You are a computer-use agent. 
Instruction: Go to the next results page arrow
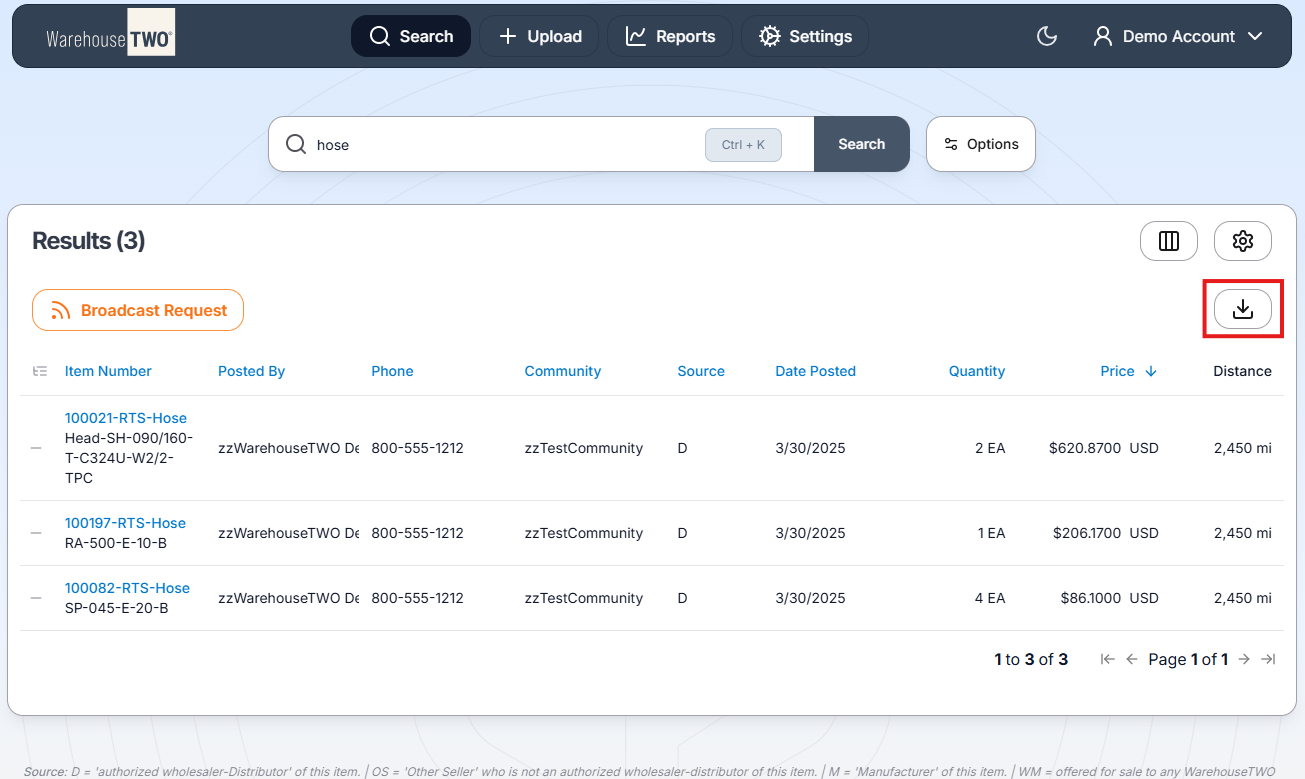[1244, 659]
